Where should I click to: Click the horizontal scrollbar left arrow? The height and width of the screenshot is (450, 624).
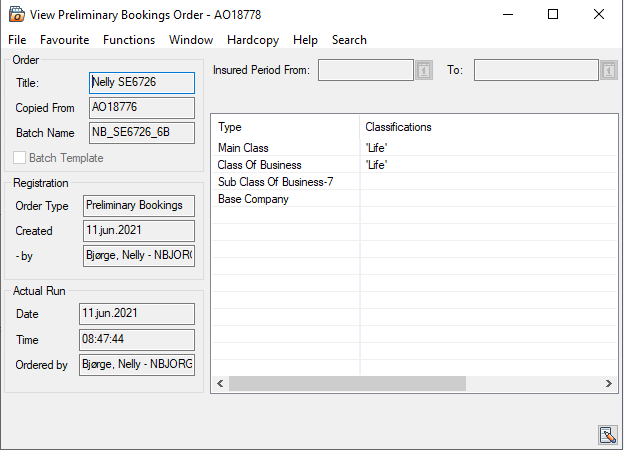(x=219, y=384)
